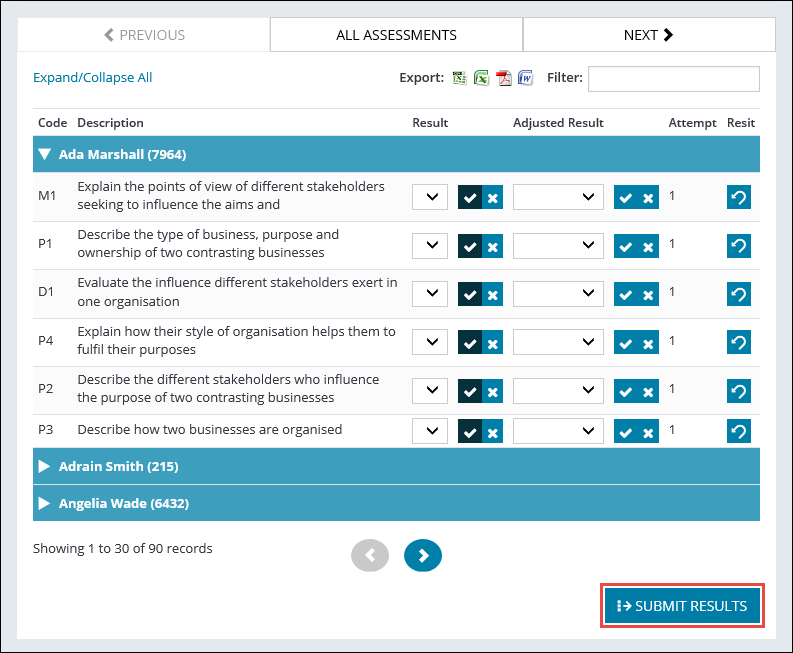Click Submit Results button
This screenshot has width=793, height=653.
point(683,606)
